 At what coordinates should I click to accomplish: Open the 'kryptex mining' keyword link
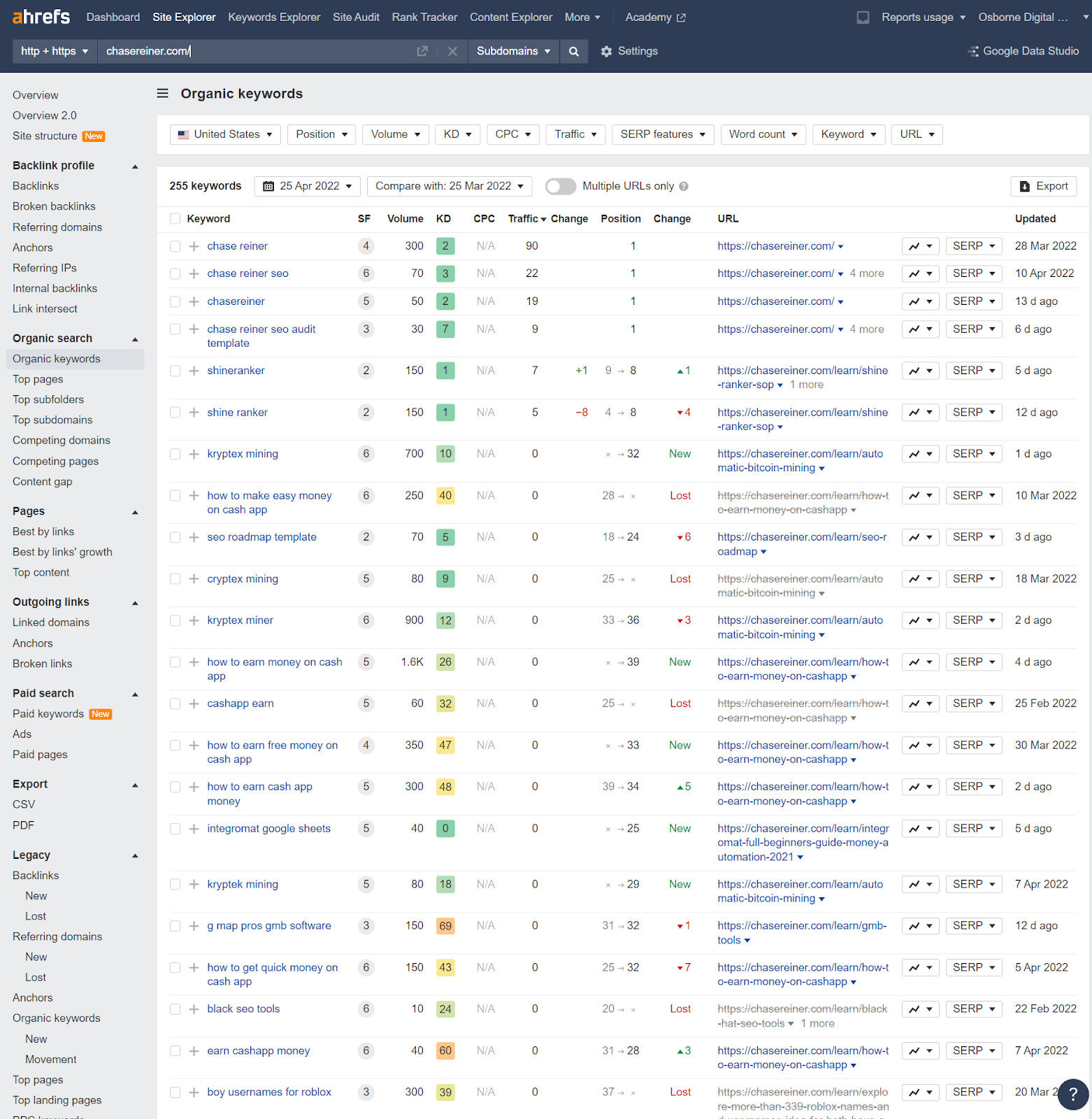tap(243, 454)
